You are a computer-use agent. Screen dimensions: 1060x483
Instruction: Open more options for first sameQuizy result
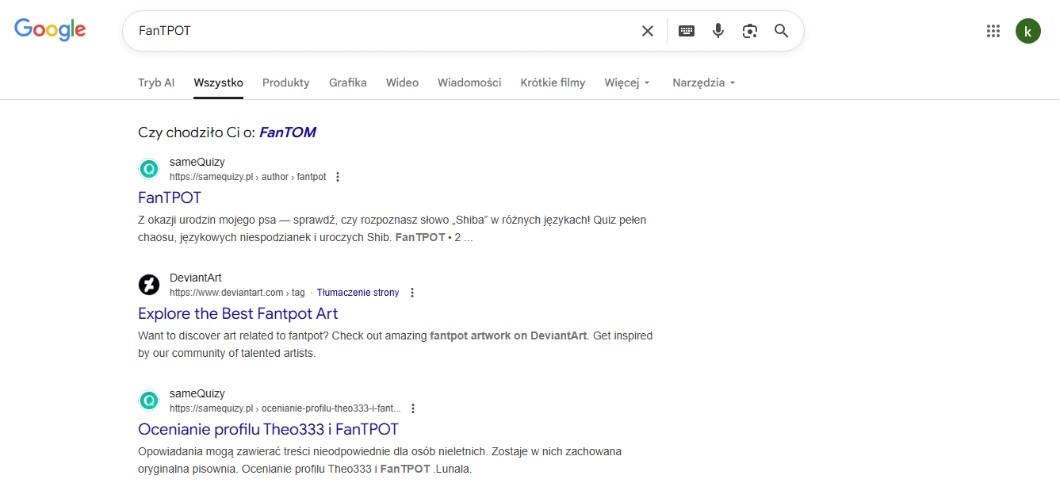(337, 177)
